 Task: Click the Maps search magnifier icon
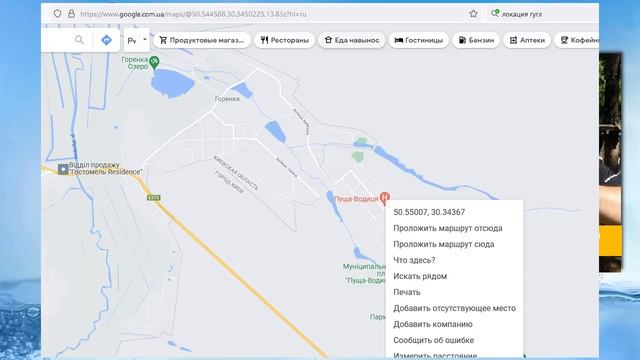(79, 40)
